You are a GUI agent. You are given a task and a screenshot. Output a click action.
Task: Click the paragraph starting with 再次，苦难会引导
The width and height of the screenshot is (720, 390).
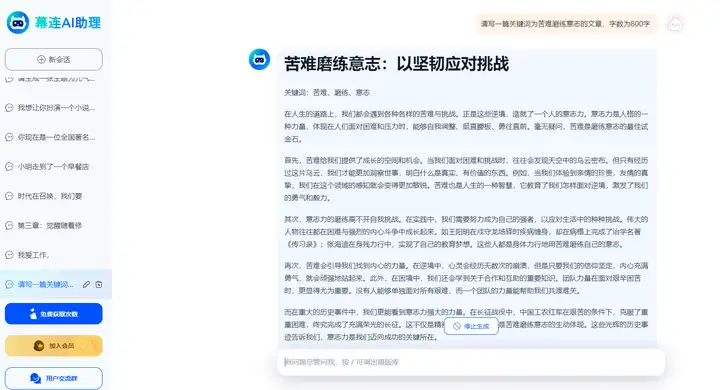click(x=466, y=278)
